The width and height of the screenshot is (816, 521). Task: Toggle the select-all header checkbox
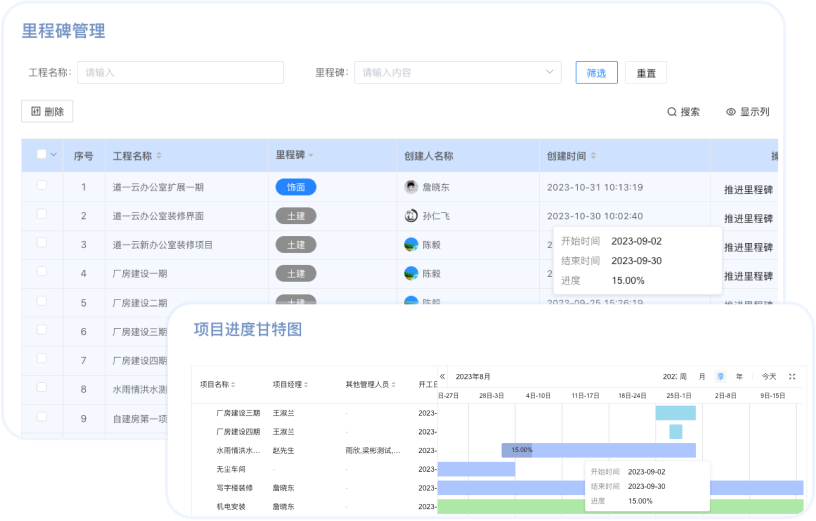point(42,155)
